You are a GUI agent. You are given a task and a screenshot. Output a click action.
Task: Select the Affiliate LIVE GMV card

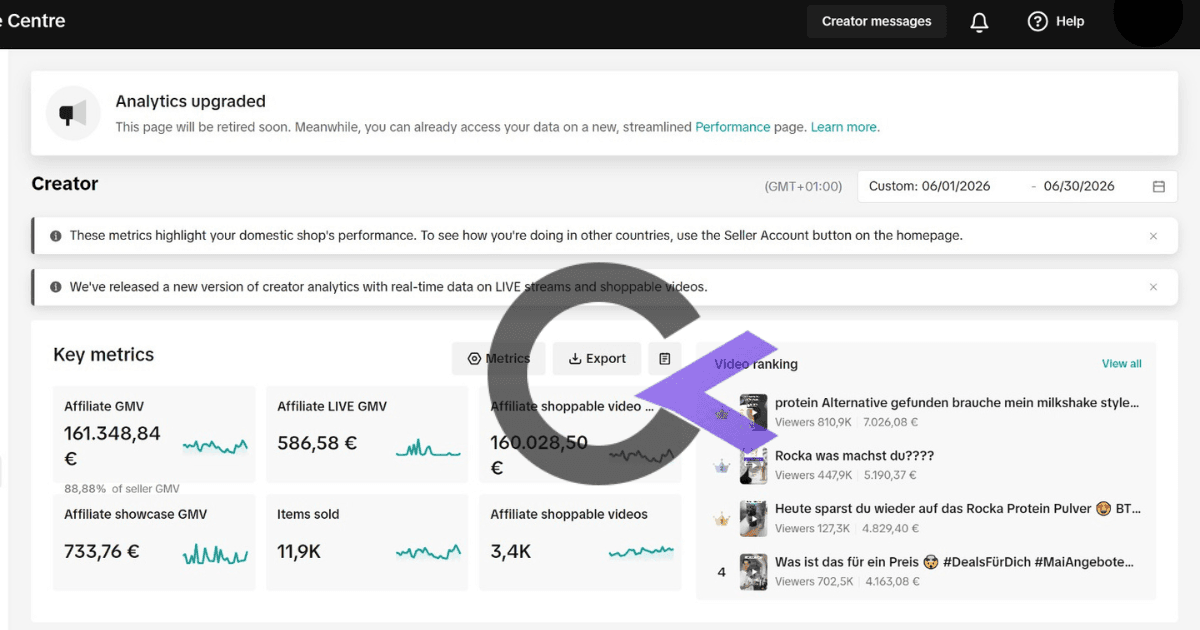pyautogui.click(x=367, y=435)
